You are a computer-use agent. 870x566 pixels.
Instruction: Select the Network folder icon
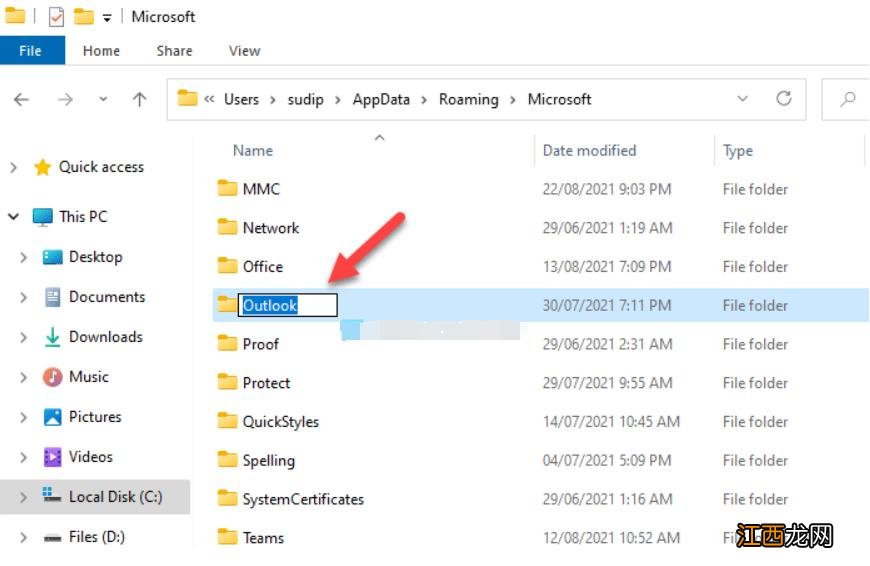click(227, 227)
